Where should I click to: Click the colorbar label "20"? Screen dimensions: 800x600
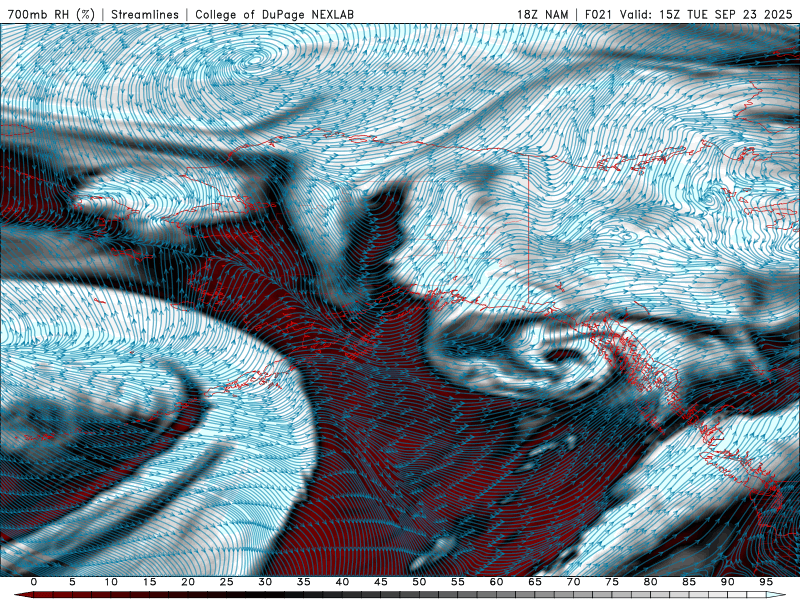(188, 582)
